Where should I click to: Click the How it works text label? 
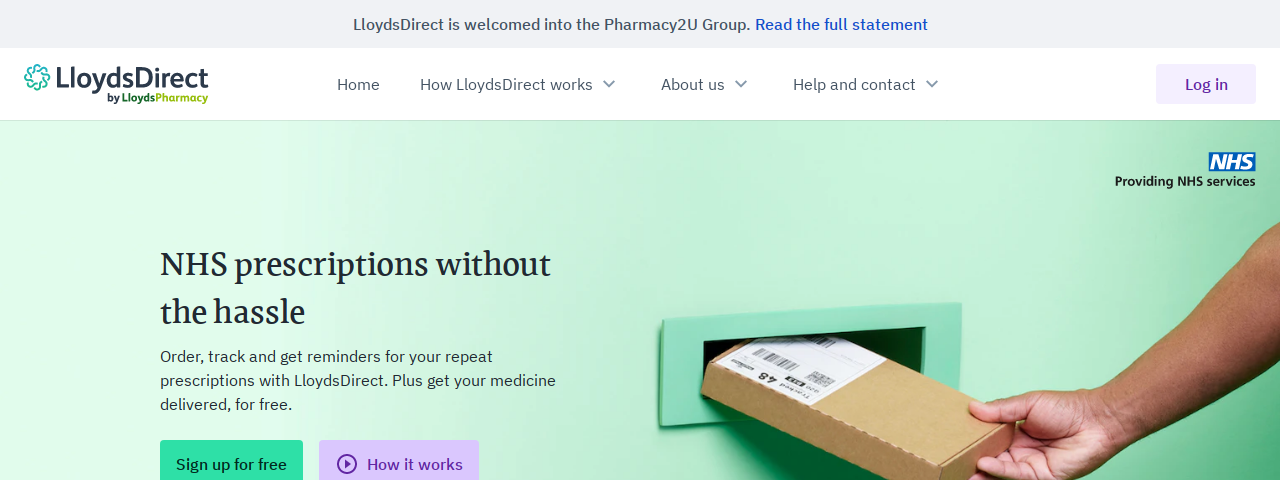pos(415,464)
